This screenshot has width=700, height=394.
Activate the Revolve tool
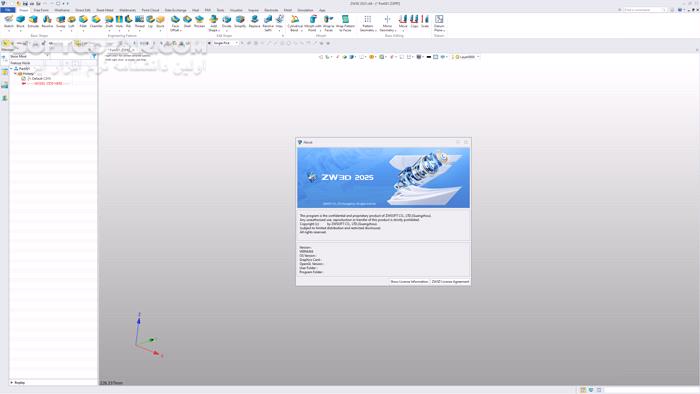click(x=47, y=21)
